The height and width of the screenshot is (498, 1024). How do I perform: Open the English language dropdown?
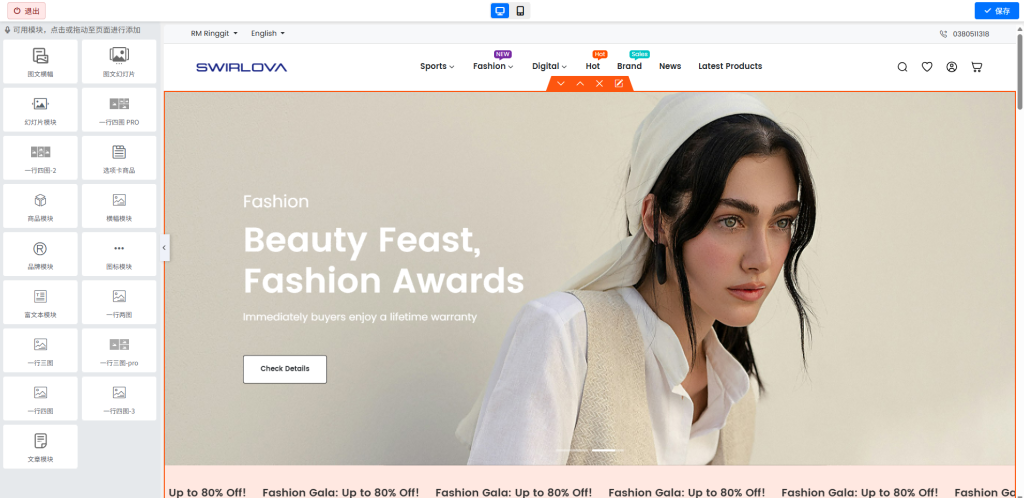click(x=267, y=33)
